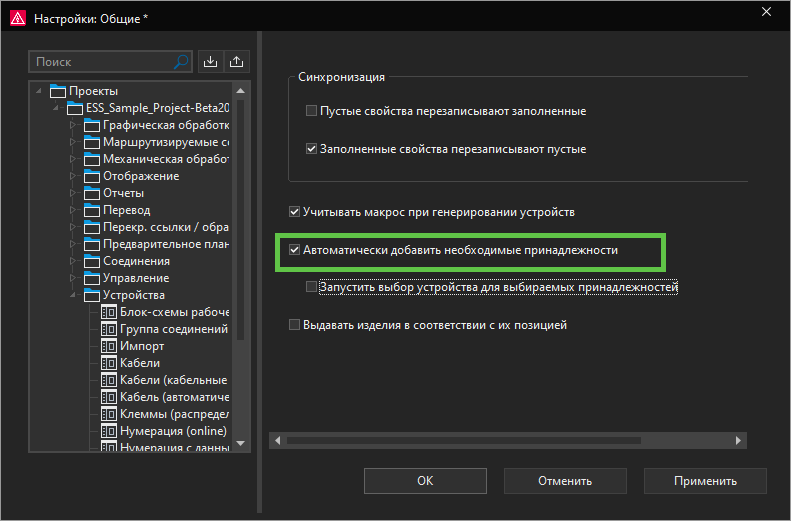This screenshot has height=521, width=791.
Task: Select the Кабели tree item
Action: click(x=140, y=363)
